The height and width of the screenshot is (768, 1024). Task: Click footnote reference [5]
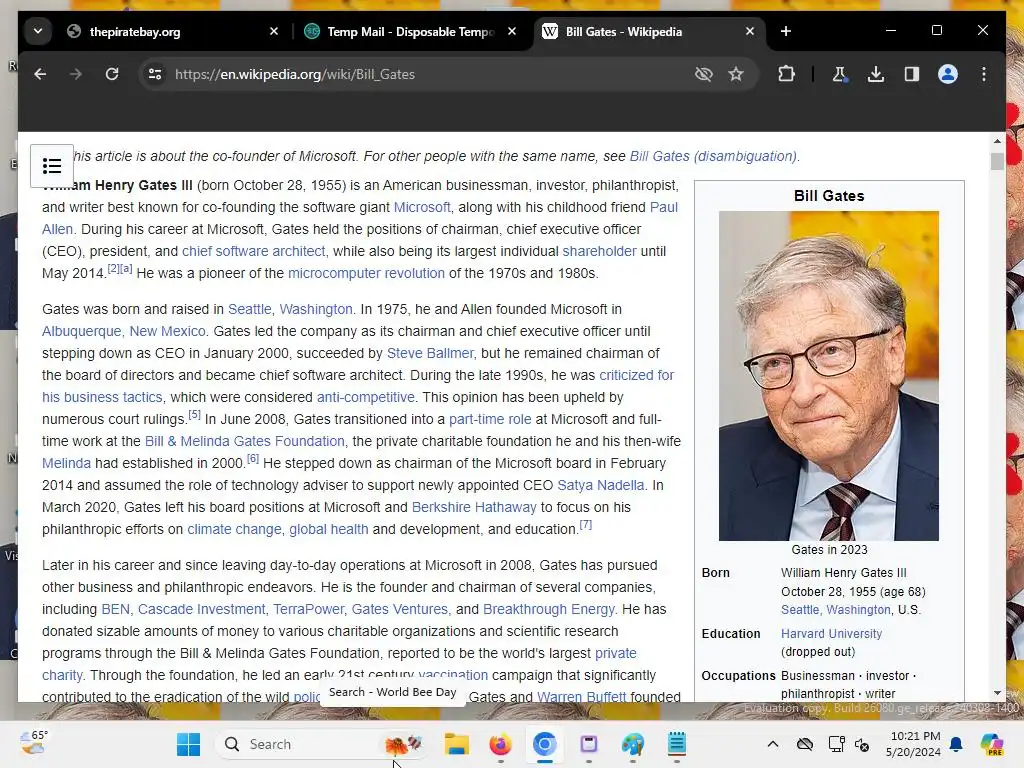[195, 415]
